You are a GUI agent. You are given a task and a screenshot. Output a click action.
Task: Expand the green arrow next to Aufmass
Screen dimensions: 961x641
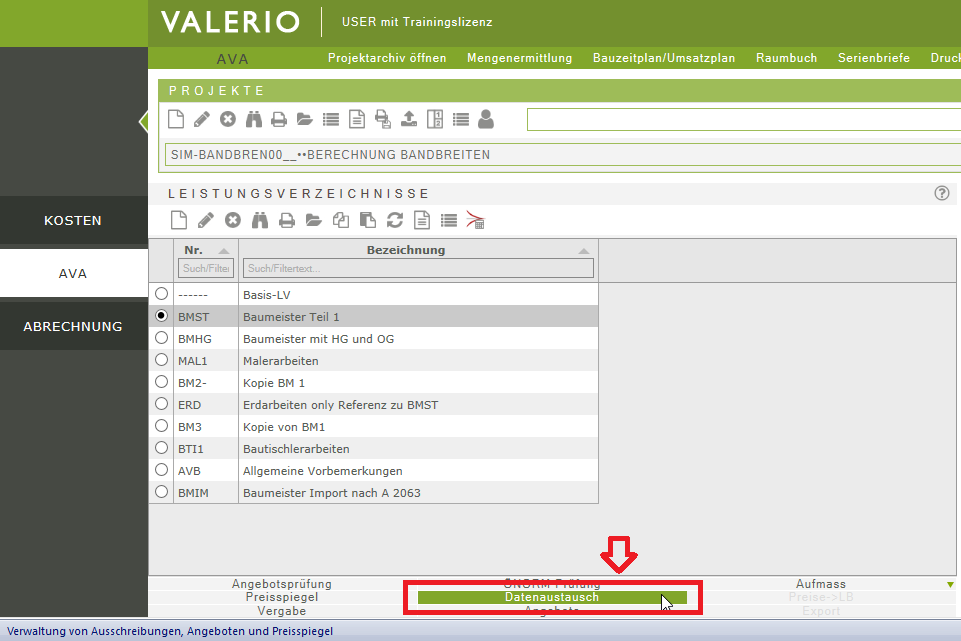pyautogui.click(x=950, y=584)
